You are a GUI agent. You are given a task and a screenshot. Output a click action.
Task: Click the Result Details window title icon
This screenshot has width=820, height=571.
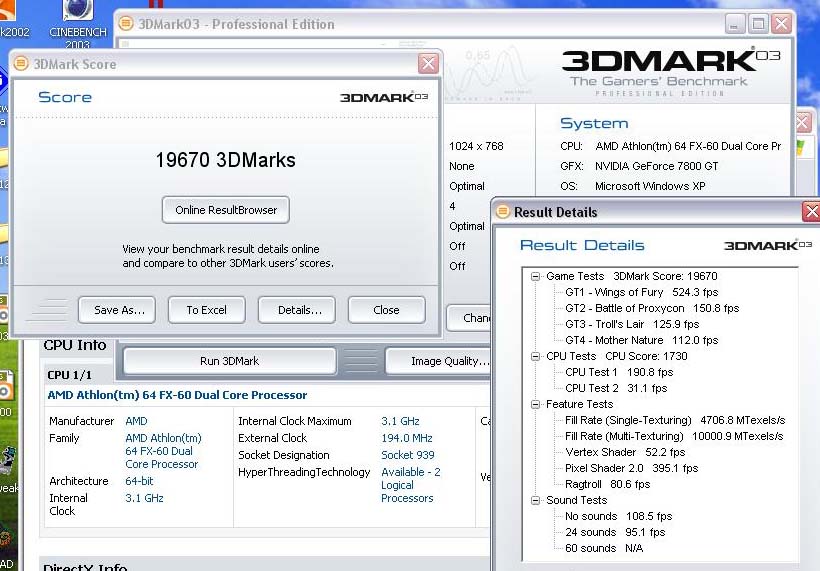[x=503, y=211]
